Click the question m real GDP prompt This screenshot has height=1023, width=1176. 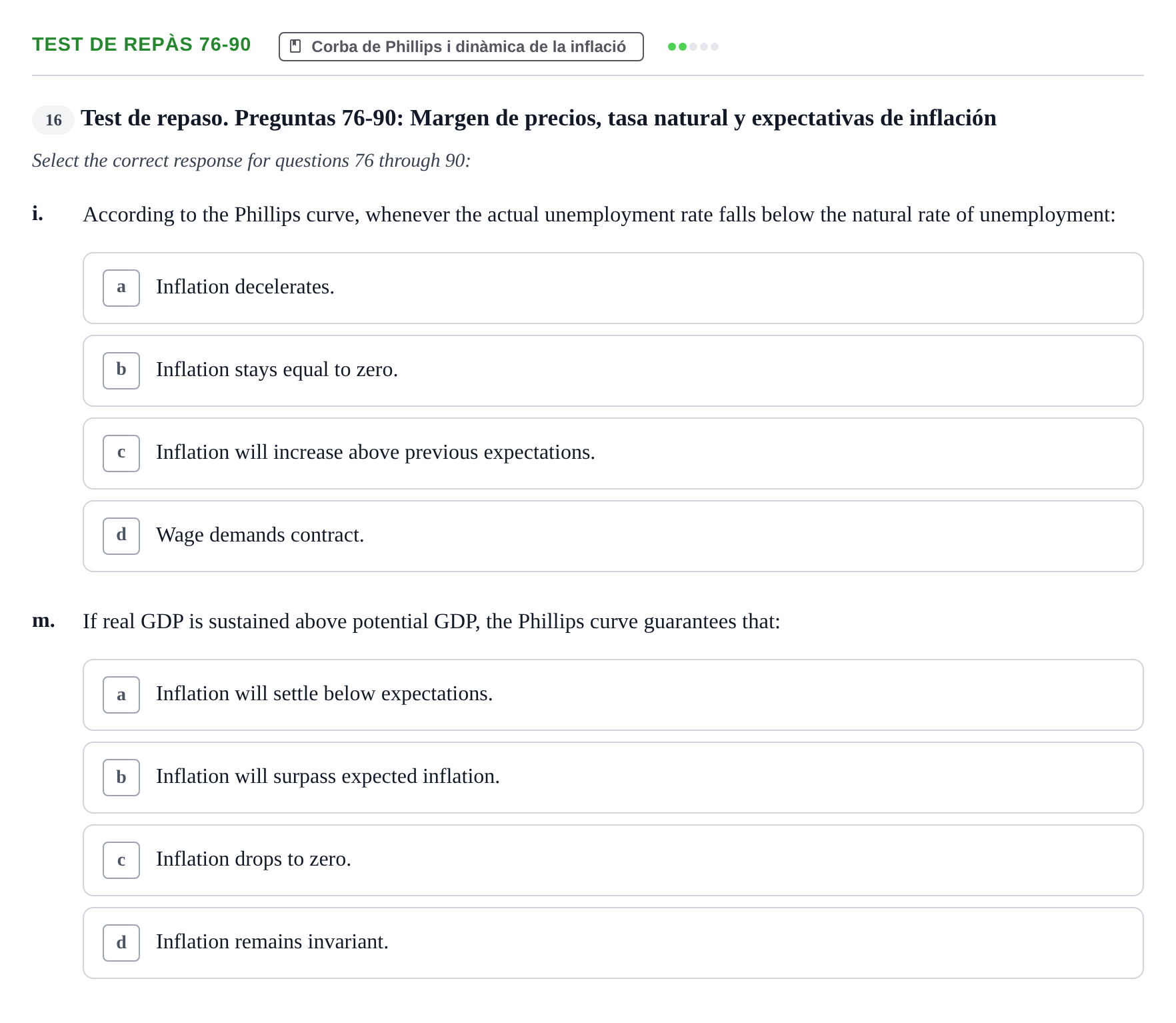pos(431,622)
